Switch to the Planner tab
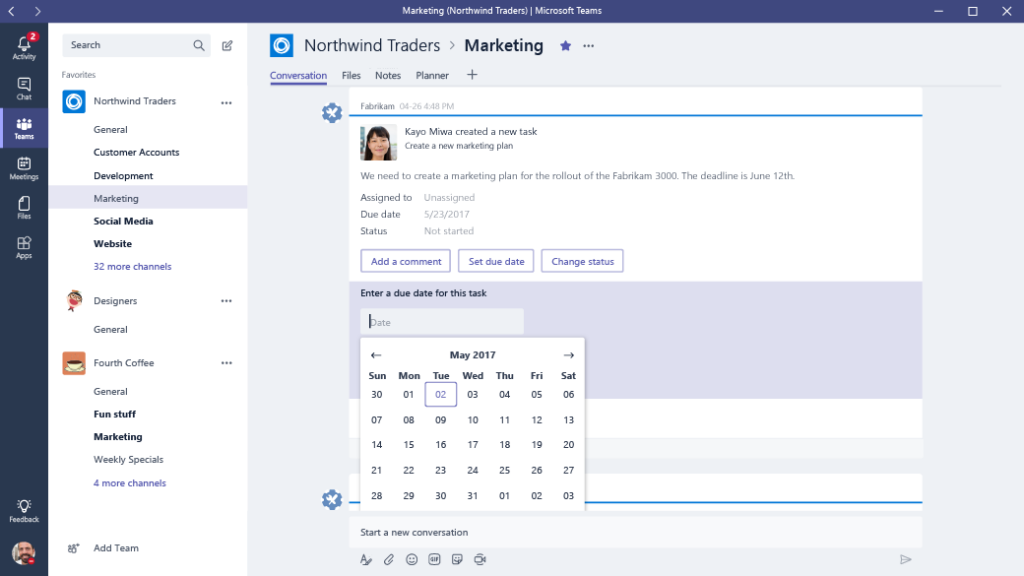Screen dimensions: 1024x576 point(432,76)
